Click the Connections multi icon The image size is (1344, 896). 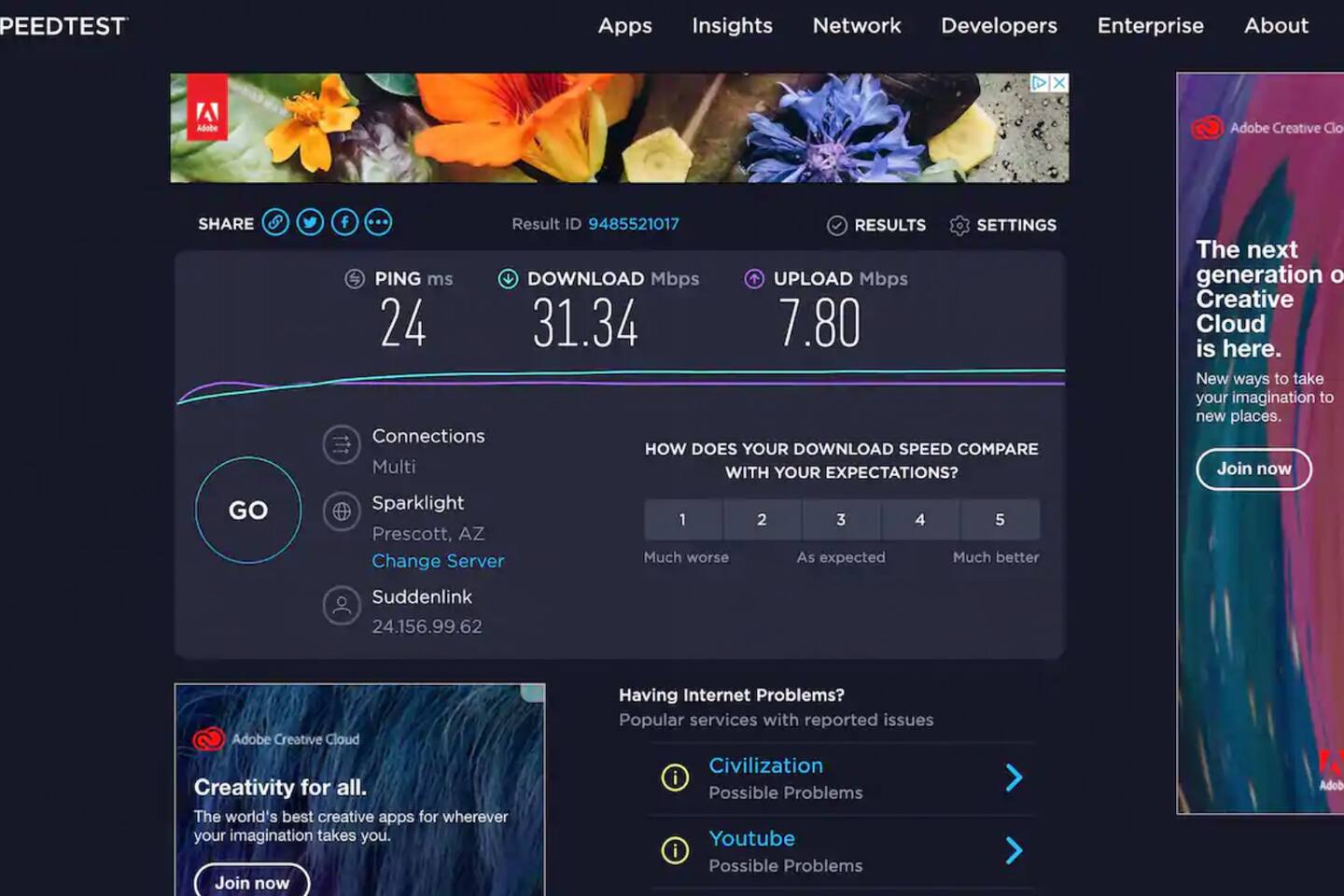coord(342,445)
